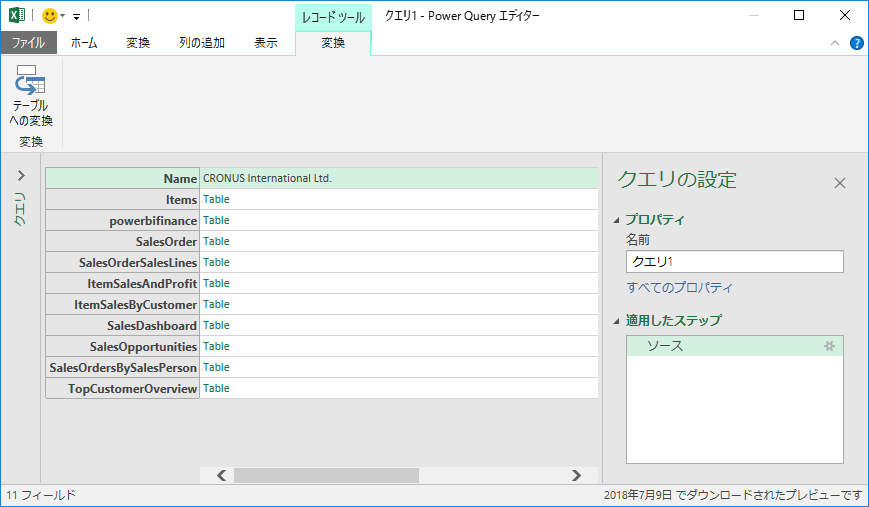
Task: Collapse the プロパティ section triangle
Action: pos(616,220)
